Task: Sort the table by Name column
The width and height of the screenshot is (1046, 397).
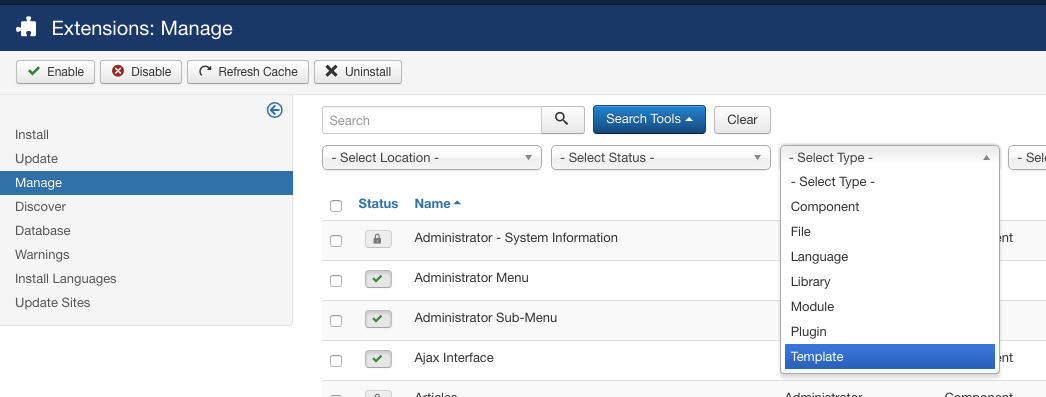Action: pos(437,204)
